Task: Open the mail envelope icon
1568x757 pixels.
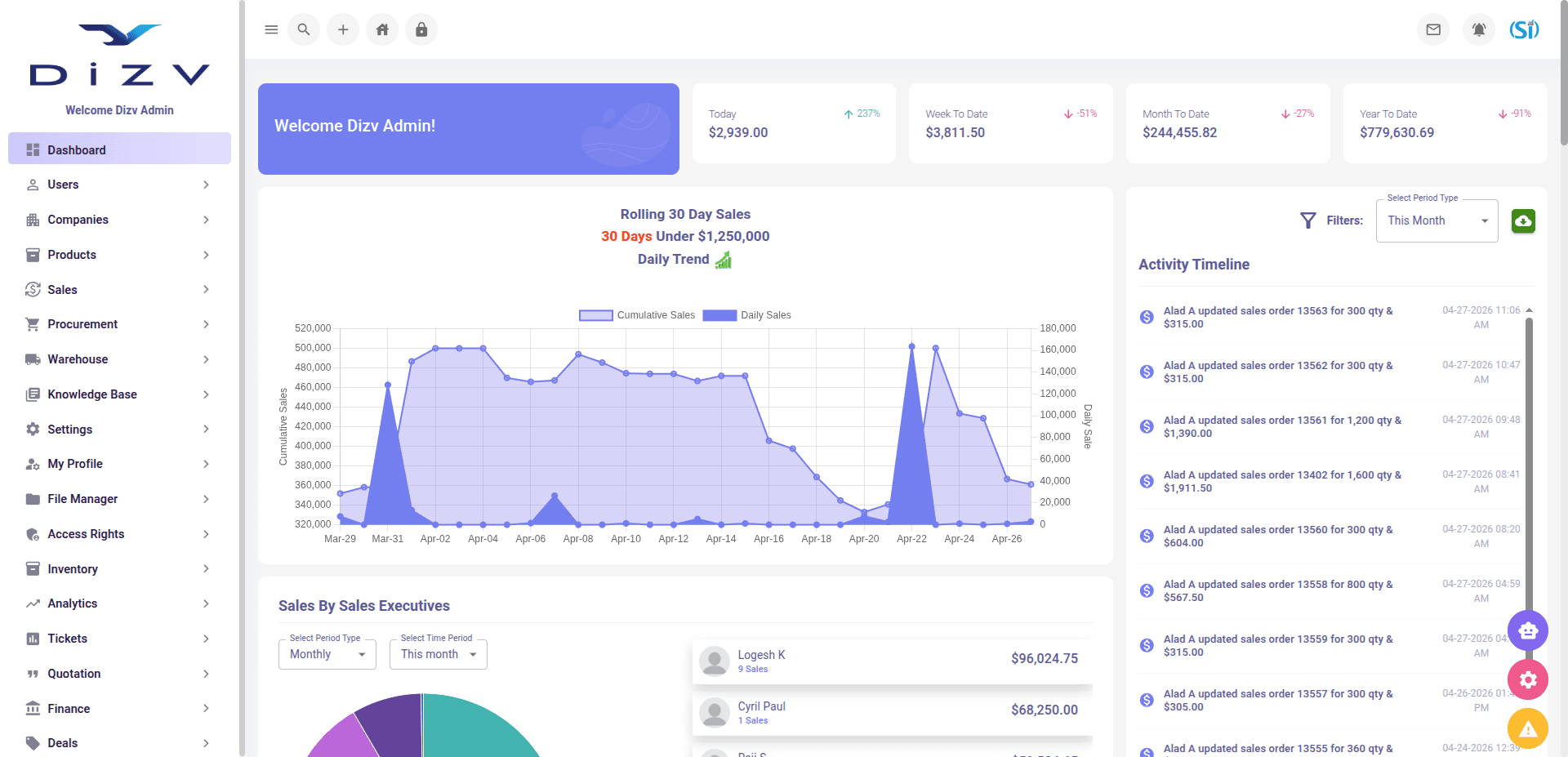Action: (x=1433, y=29)
